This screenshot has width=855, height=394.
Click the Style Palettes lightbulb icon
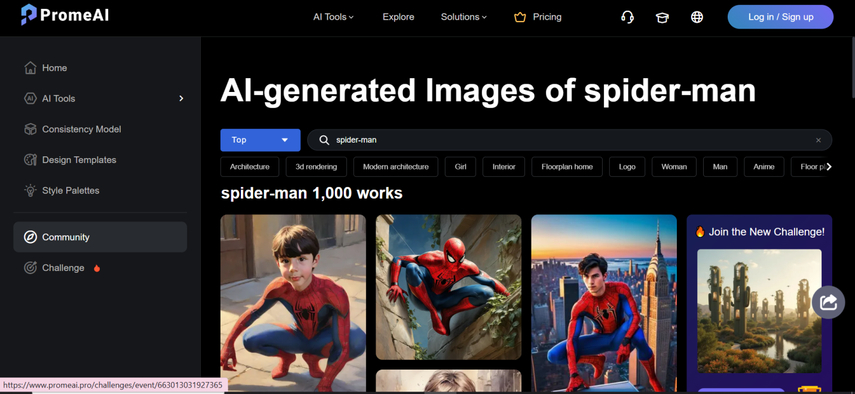click(31, 190)
